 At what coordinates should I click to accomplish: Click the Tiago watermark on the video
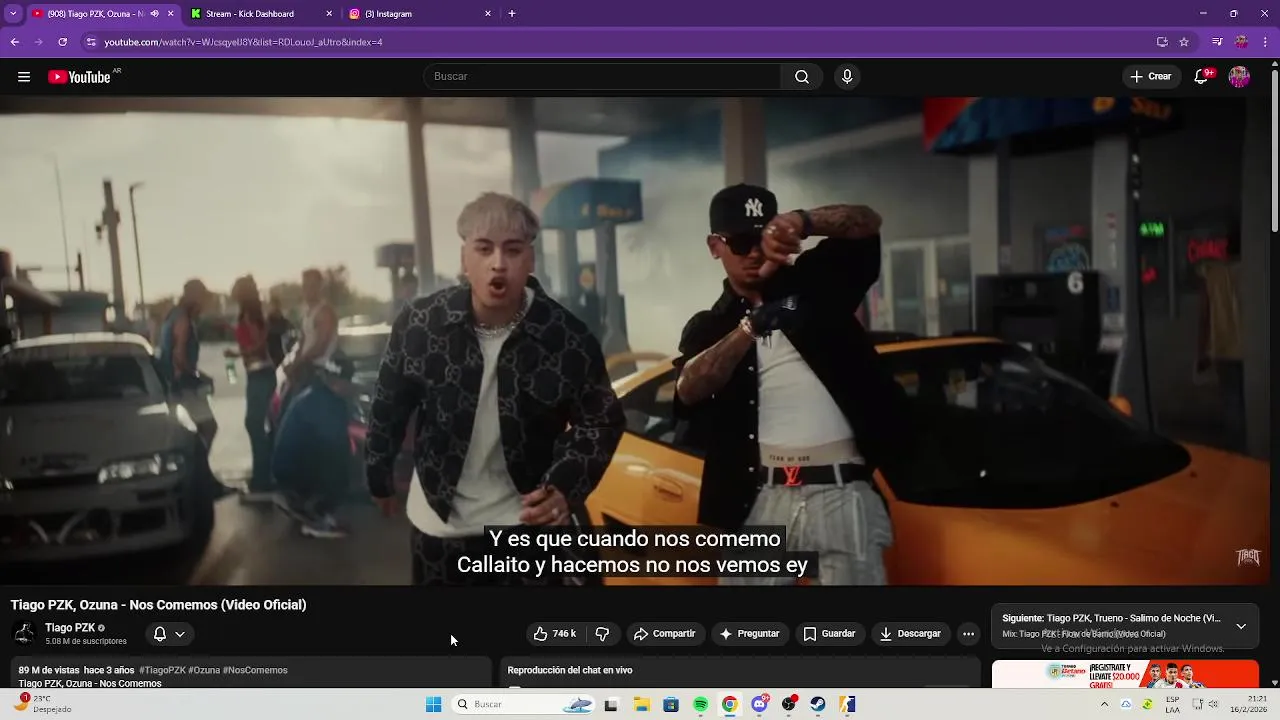(1248, 557)
